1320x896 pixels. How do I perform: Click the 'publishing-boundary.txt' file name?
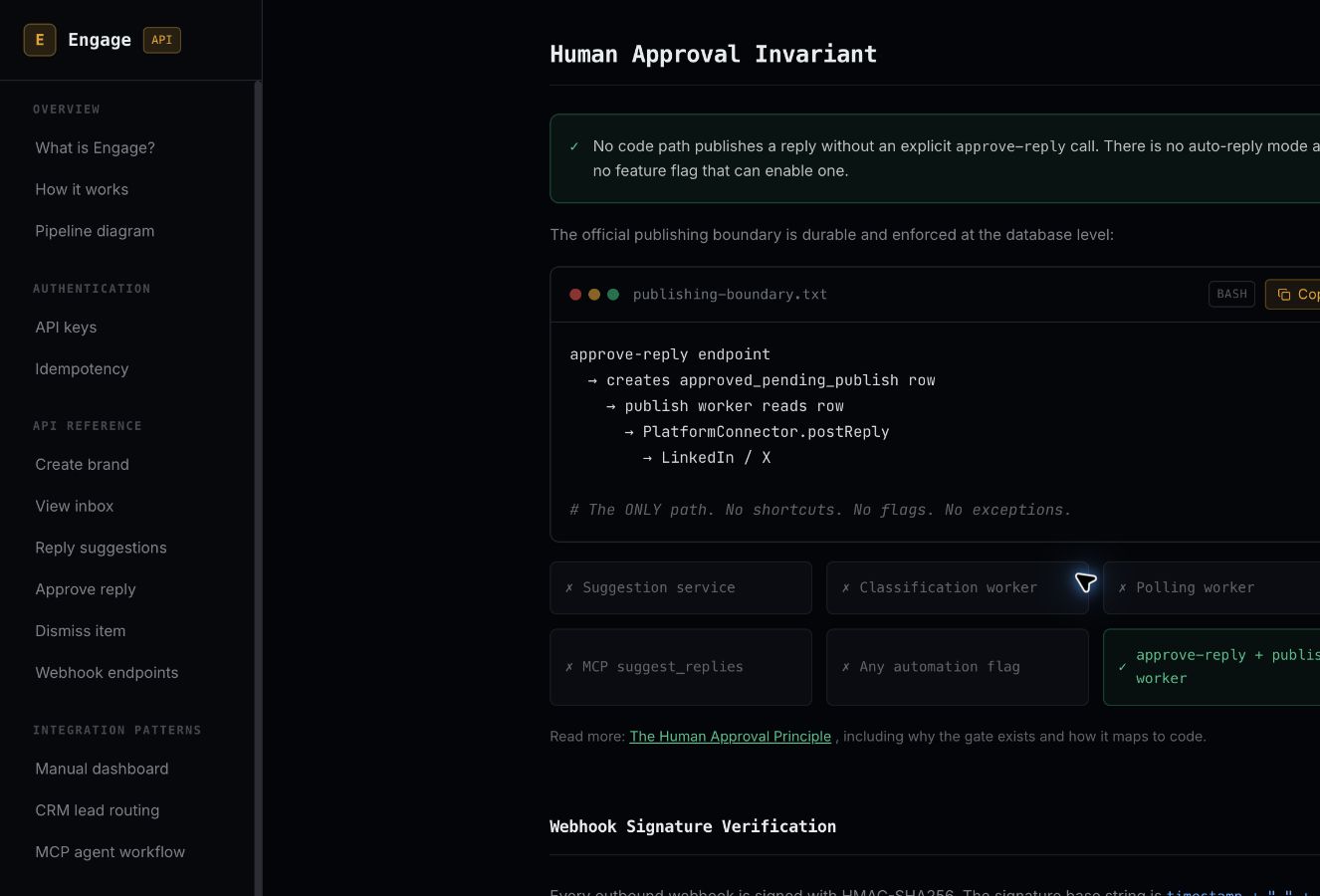730,294
